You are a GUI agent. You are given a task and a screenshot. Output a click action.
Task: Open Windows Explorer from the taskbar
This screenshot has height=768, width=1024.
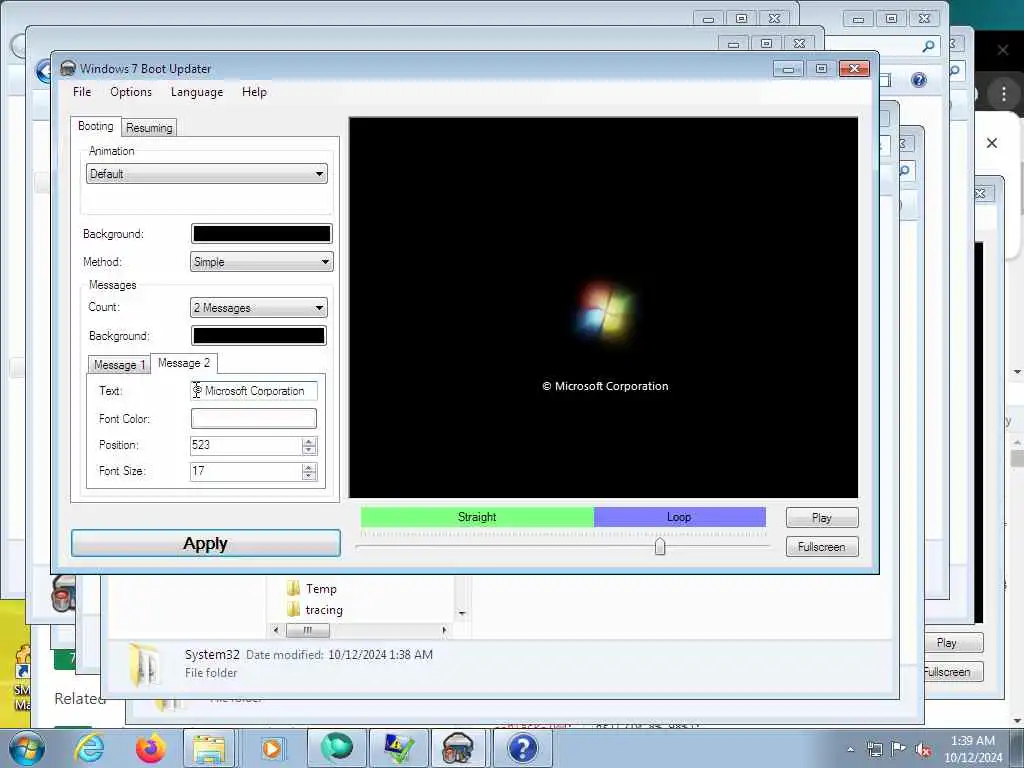[x=208, y=748]
